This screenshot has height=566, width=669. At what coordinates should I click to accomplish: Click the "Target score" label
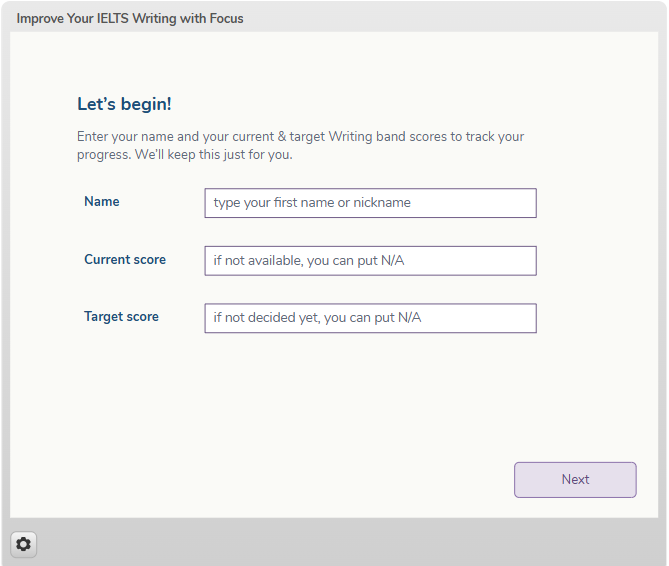[121, 316]
